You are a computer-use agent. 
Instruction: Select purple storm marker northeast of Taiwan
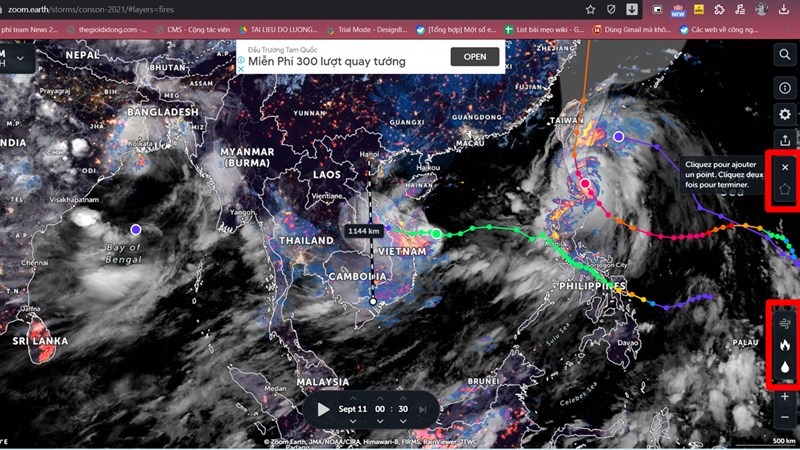pos(618,136)
